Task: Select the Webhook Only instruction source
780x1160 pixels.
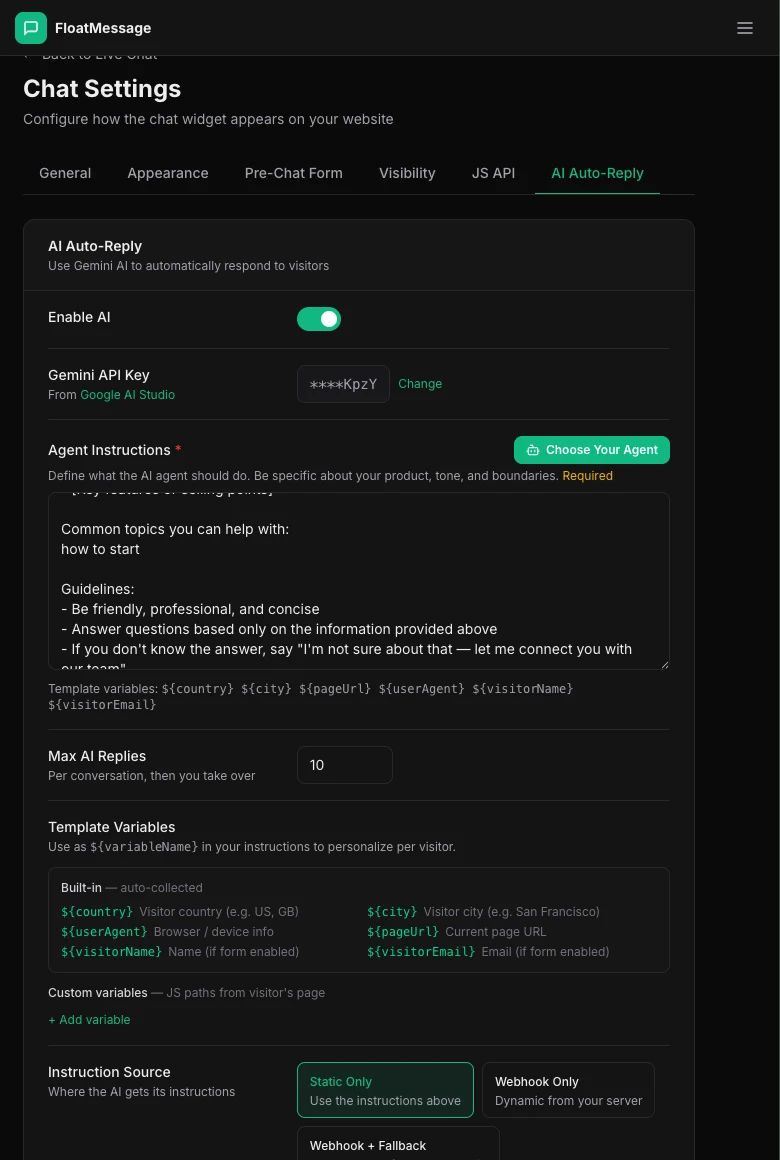Action: point(568,1090)
